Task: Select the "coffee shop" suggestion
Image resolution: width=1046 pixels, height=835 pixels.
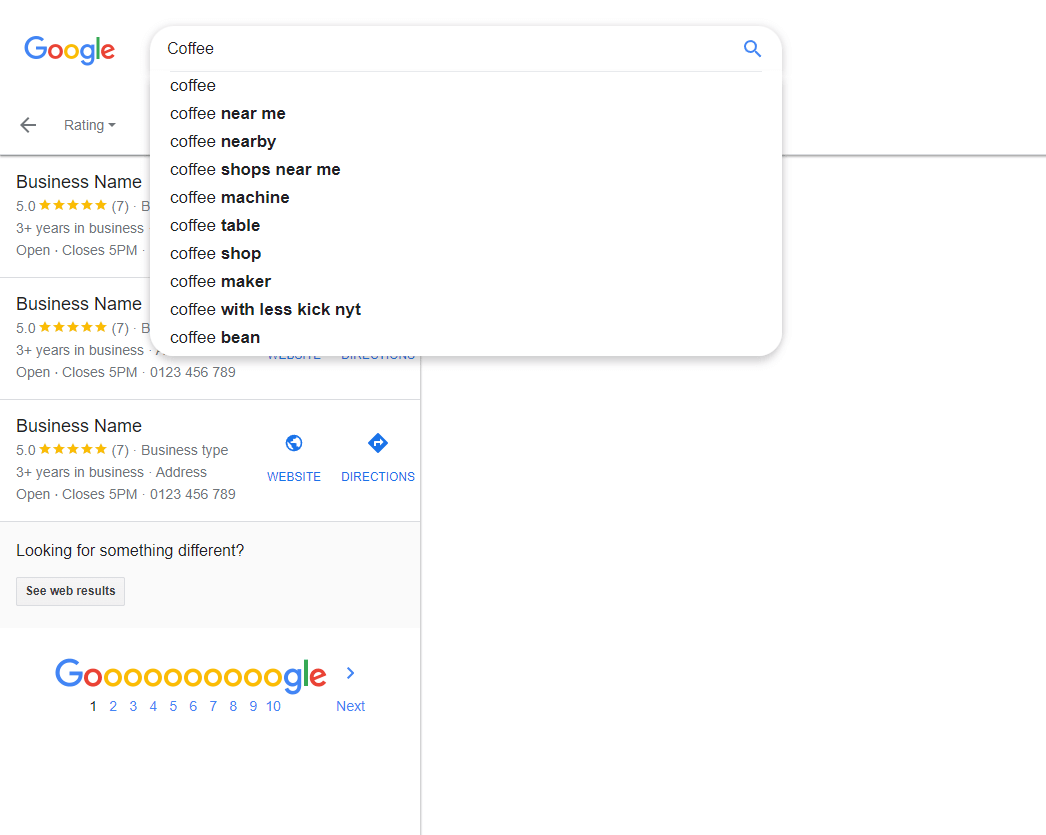Action: pyautogui.click(x=466, y=253)
